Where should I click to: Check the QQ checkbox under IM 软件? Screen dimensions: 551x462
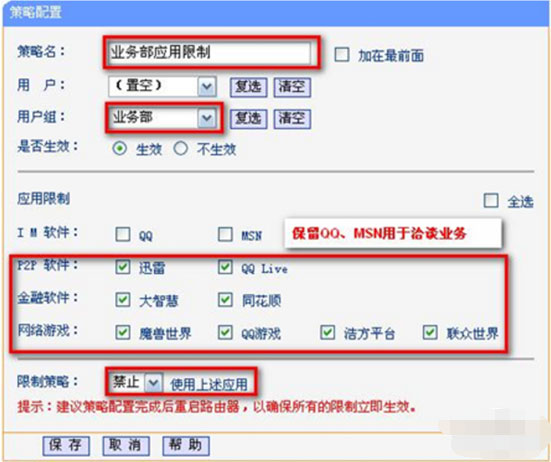[x=123, y=234]
